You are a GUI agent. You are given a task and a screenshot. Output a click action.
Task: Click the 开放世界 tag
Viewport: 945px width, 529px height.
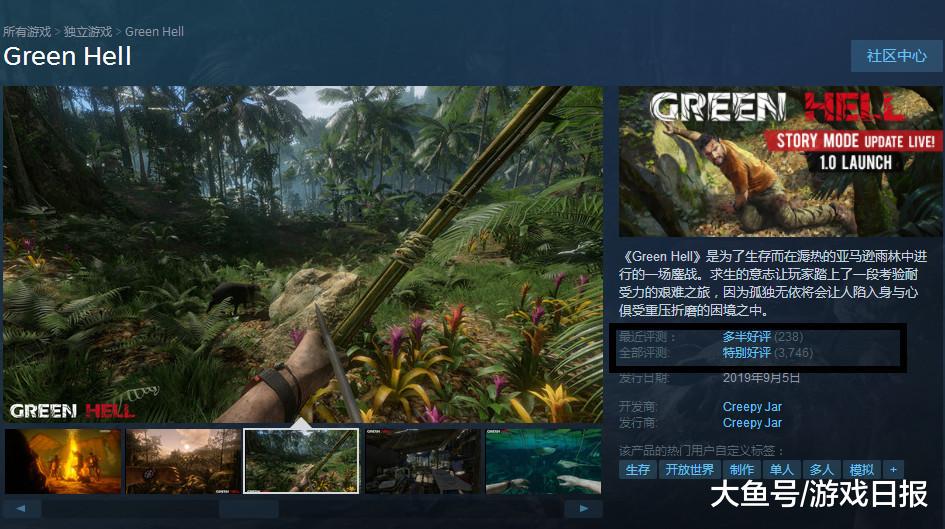point(689,469)
